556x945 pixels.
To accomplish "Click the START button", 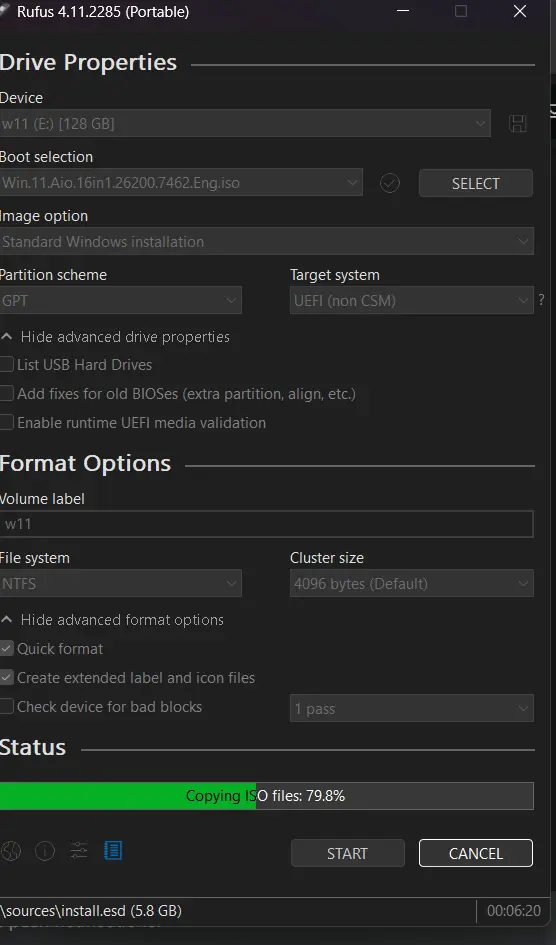I will [x=348, y=853].
